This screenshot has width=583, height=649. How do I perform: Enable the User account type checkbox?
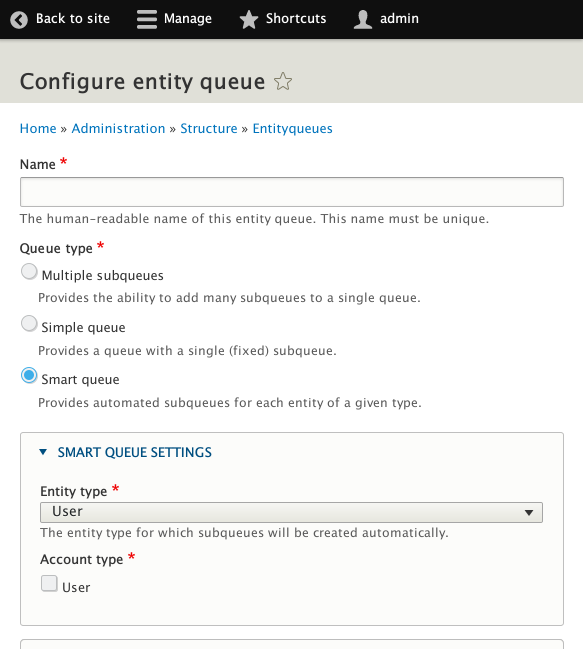[x=49, y=583]
